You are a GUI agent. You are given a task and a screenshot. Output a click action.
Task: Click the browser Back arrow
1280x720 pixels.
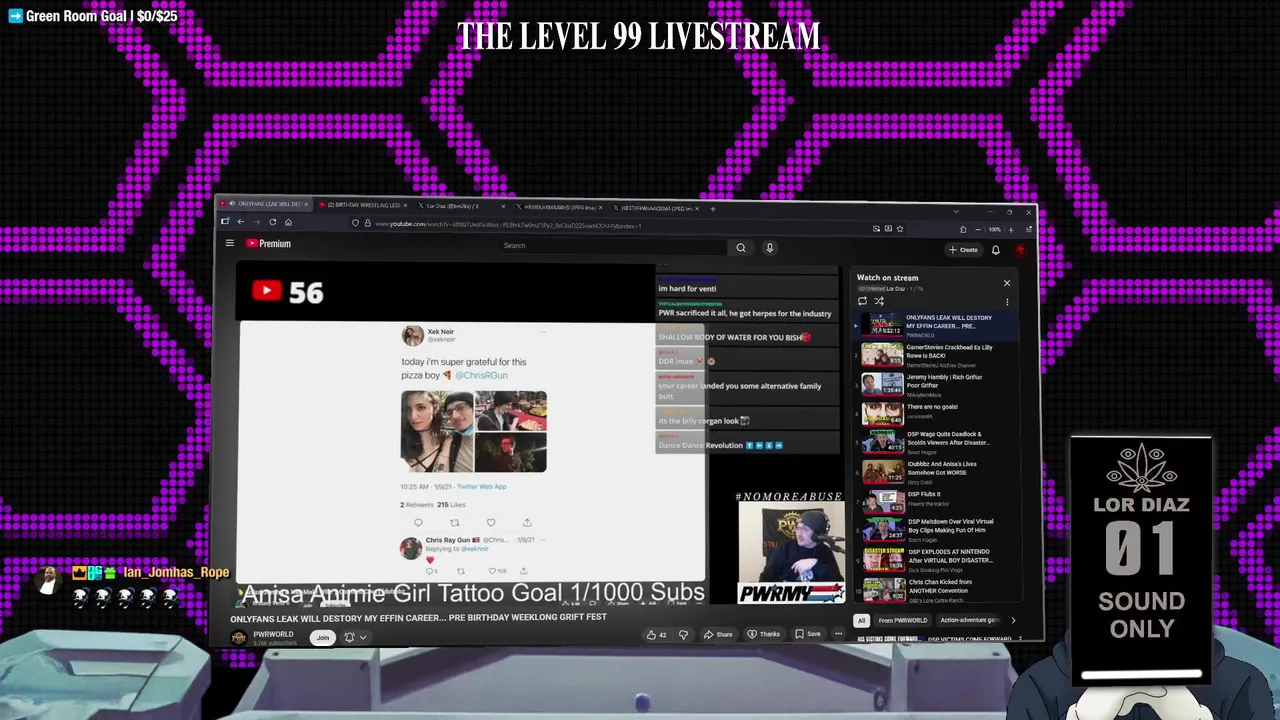click(x=240, y=221)
